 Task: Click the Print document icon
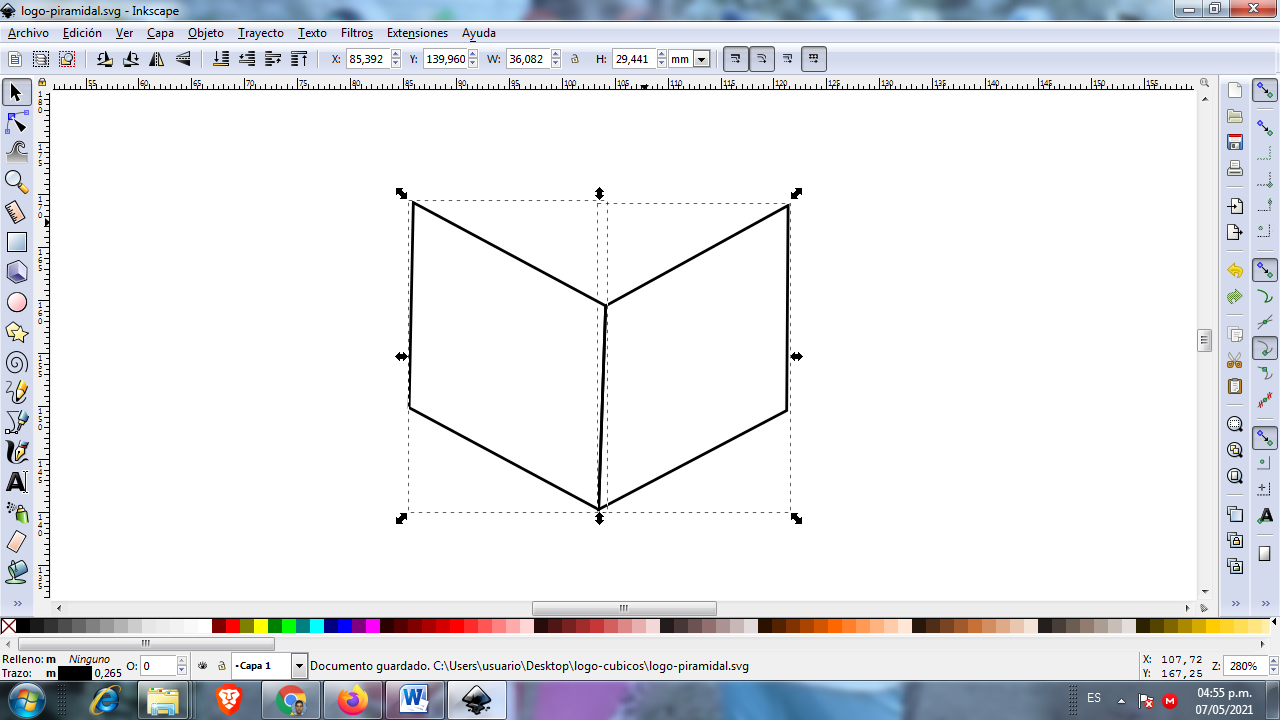(x=1235, y=168)
